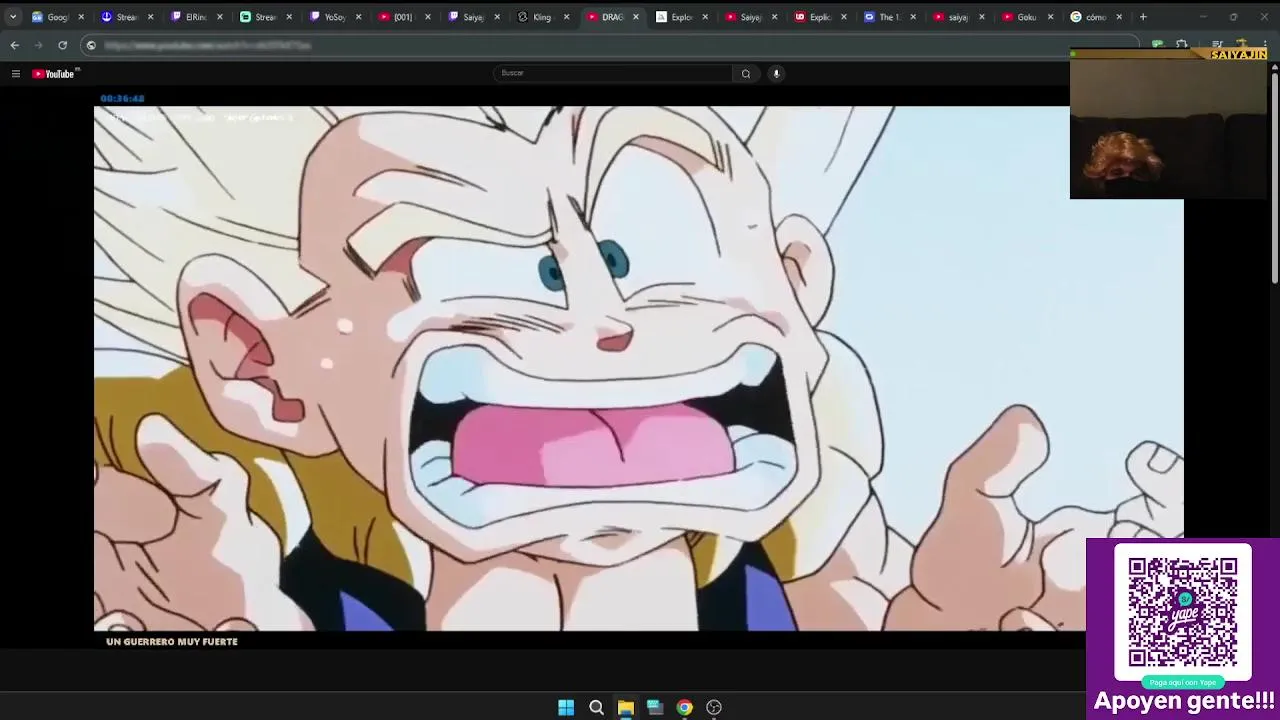Close the [001] tab
The height and width of the screenshot is (720, 1280).
tap(428, 17)
